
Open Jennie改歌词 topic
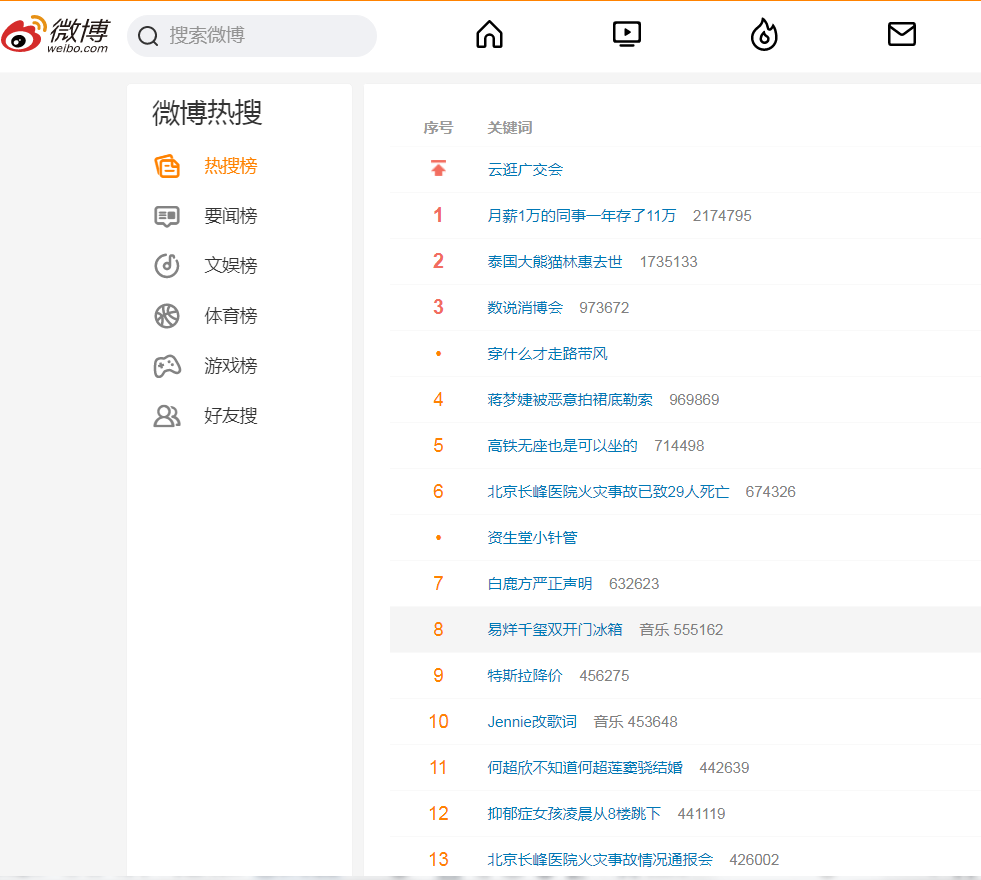tap(532, 722)
